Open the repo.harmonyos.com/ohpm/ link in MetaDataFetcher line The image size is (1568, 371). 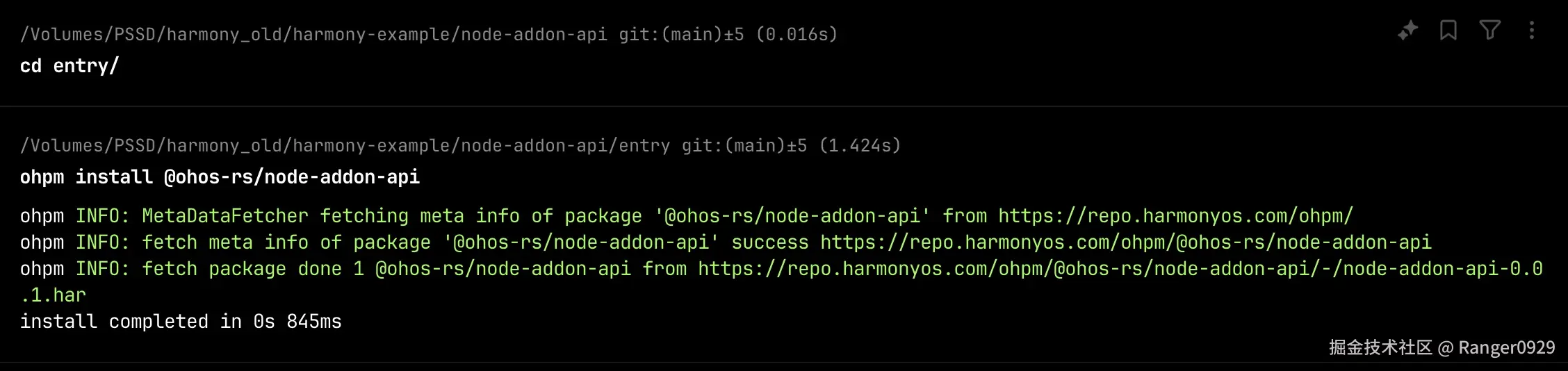[1176, 216]
